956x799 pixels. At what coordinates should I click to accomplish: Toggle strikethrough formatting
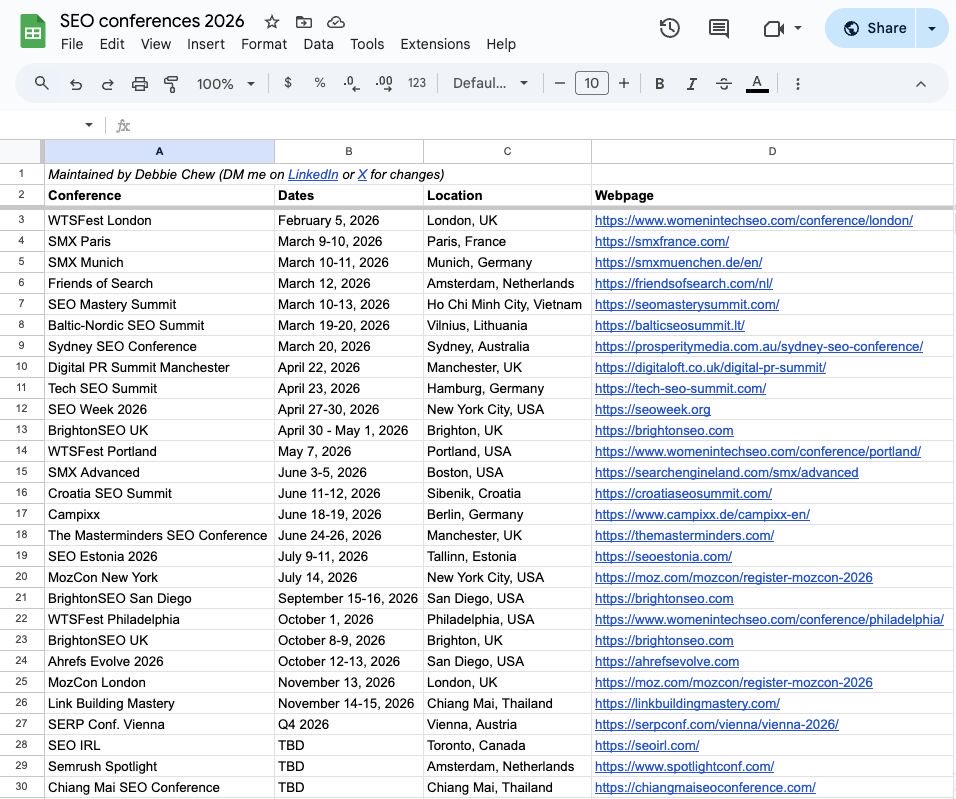724,84
